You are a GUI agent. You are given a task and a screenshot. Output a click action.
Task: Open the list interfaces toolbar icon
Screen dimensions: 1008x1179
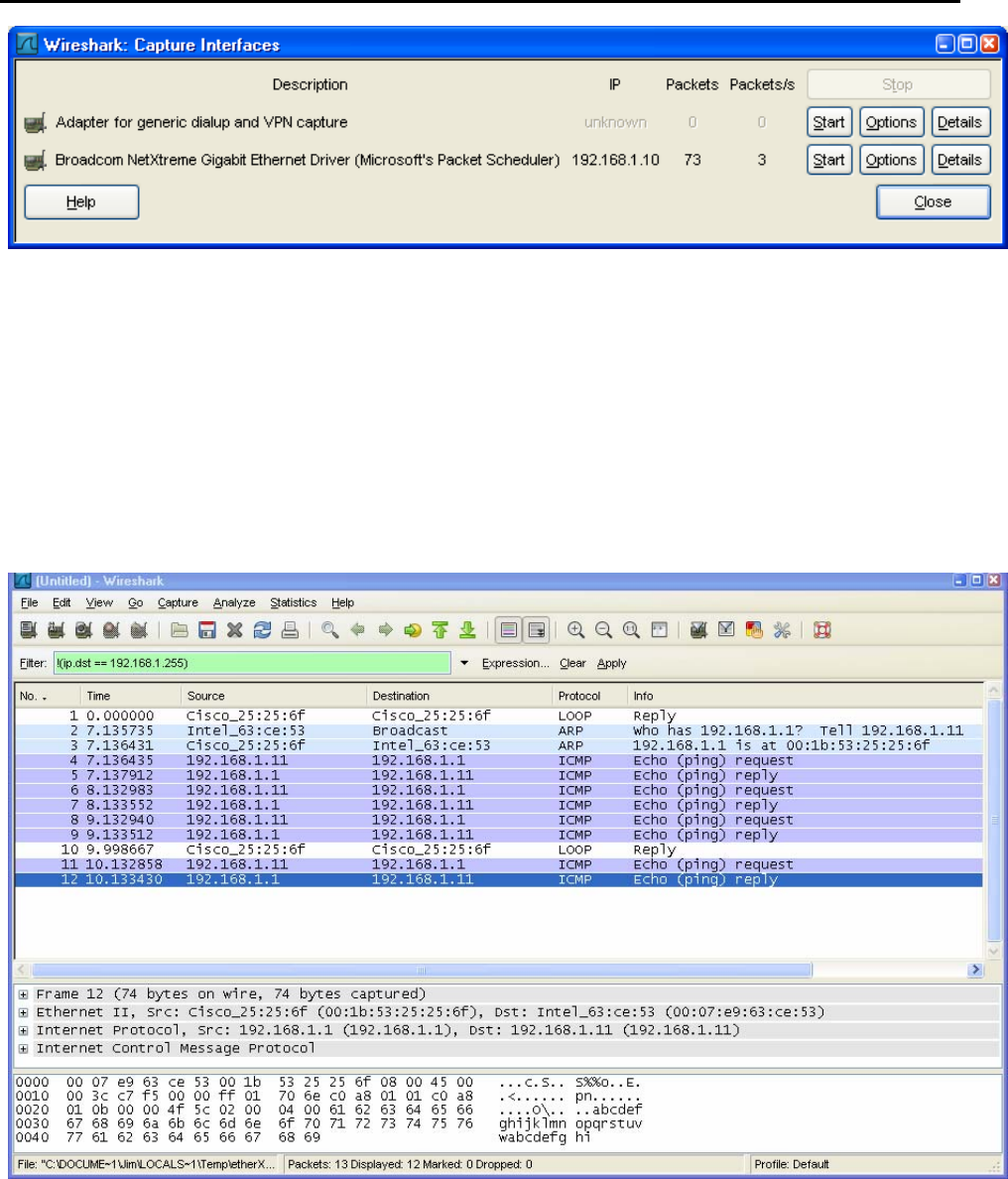tap(29, 630)
